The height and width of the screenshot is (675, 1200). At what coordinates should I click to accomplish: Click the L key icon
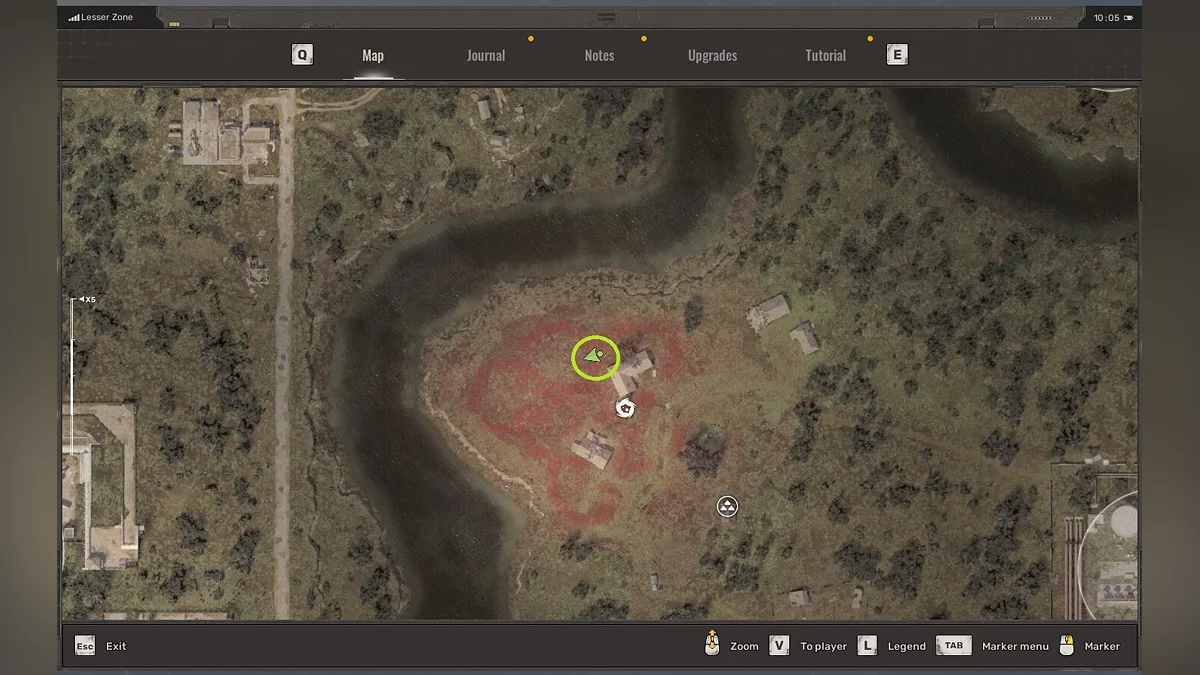(x=867, y=646)
